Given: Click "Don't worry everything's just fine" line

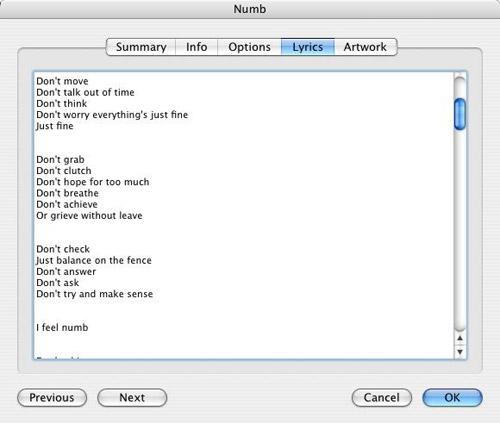Looking at the screenshot, I should (112, 115).
